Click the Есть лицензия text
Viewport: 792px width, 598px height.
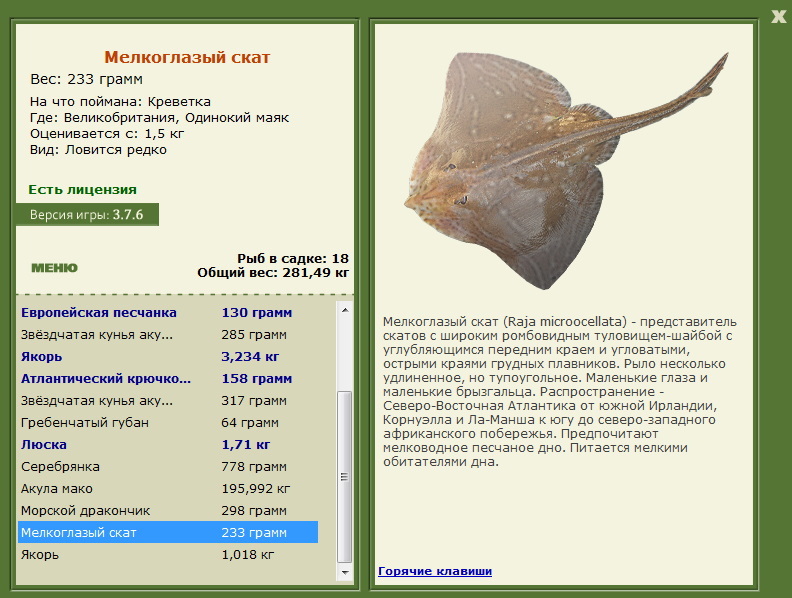(82, 189)
